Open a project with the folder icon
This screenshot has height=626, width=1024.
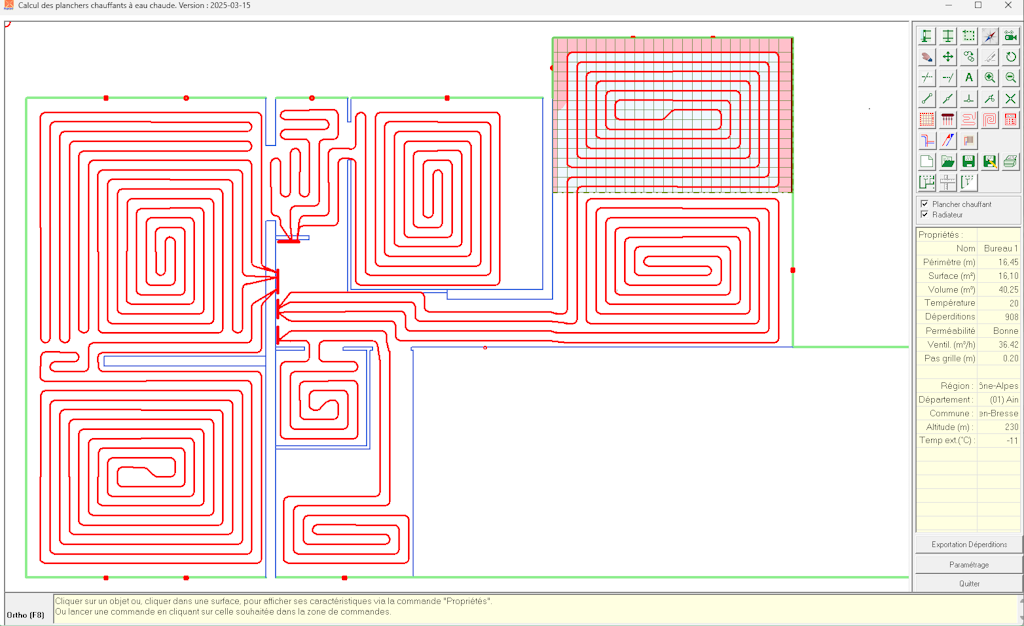pyautogui.click(x=948, y=162)
